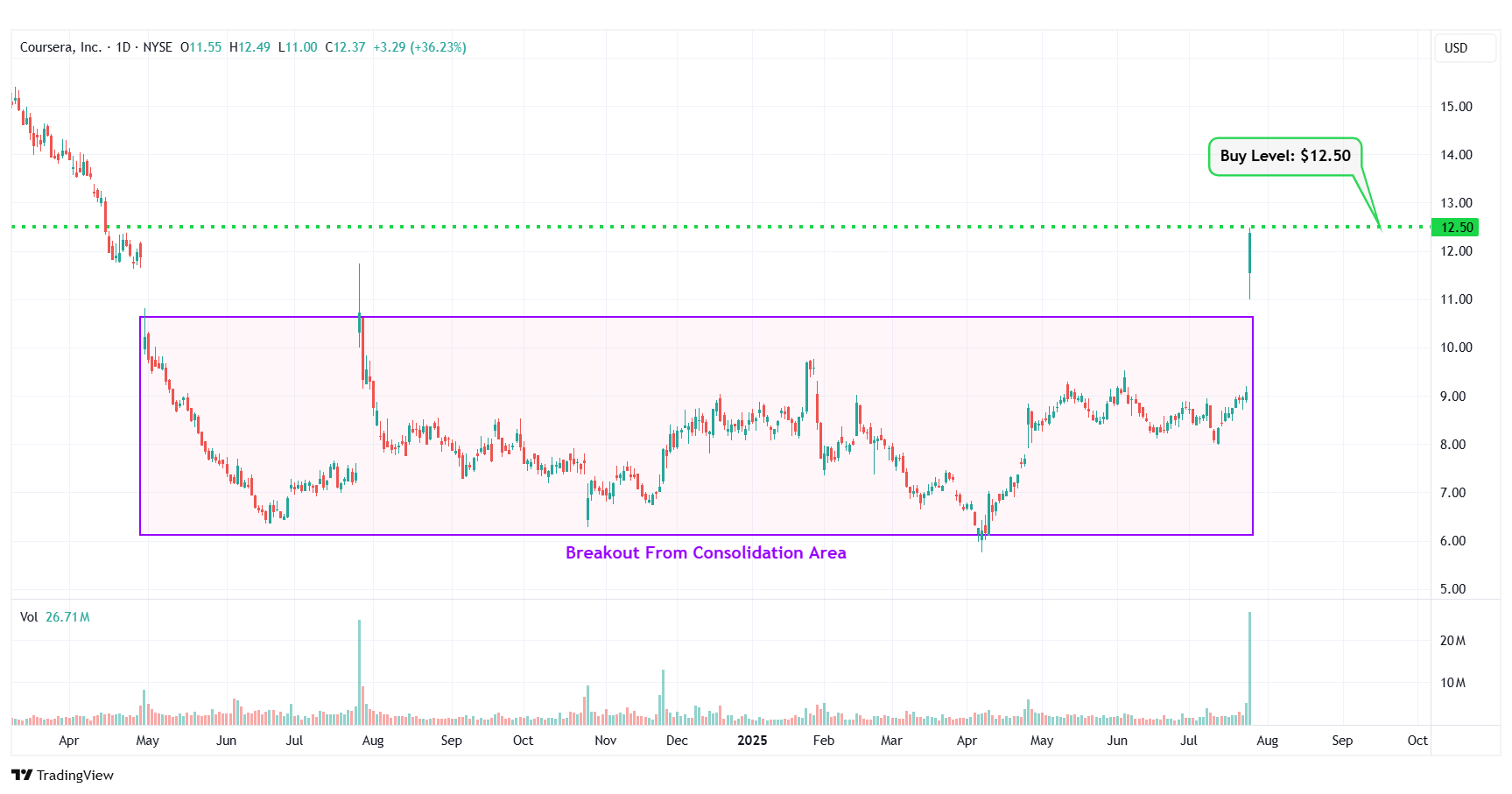Click the 20M volume axis label

pyautogui.click(x=1452, y=641)
